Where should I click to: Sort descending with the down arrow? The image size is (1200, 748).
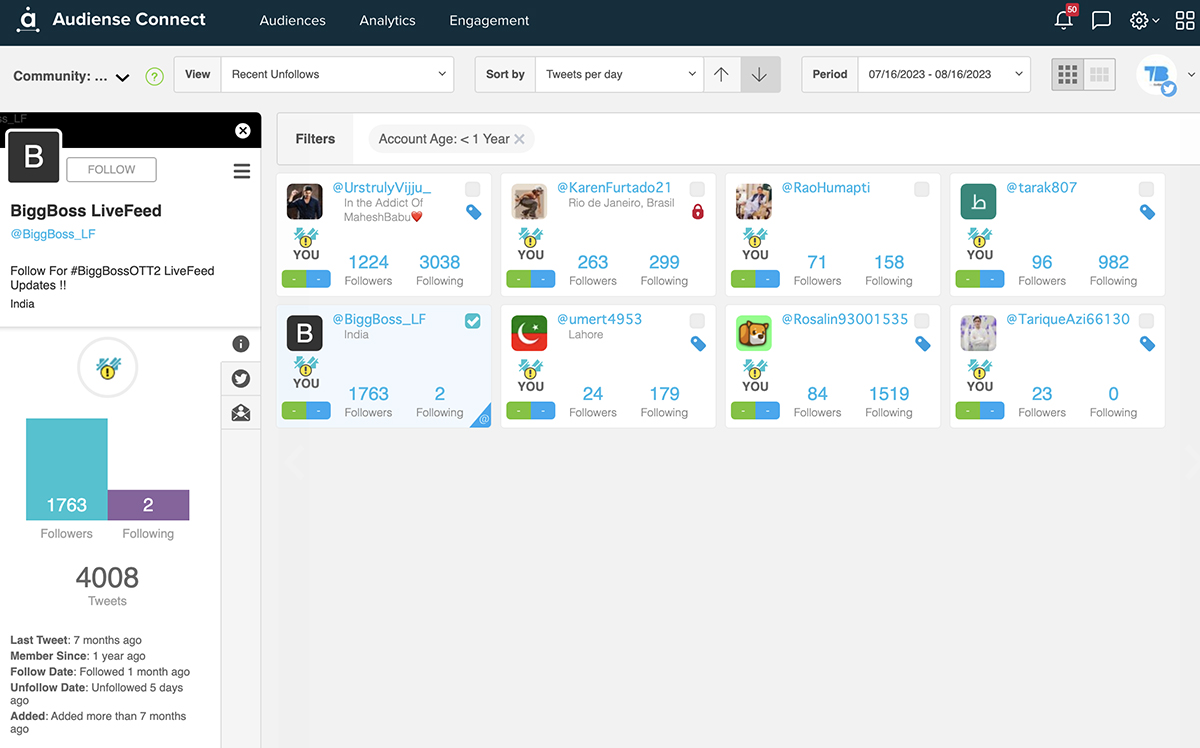(x=760, y=74)
